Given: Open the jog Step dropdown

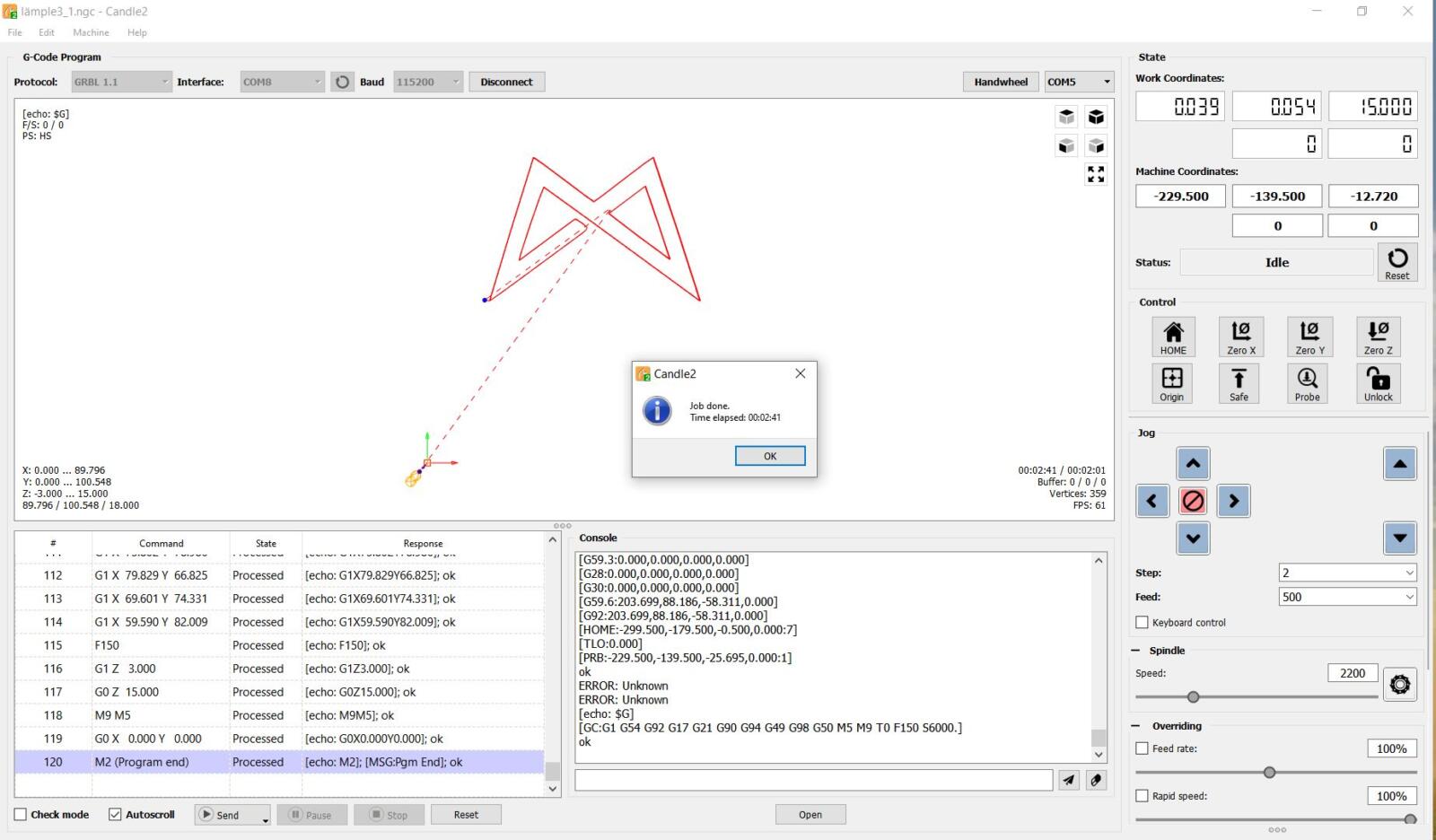Looking at the screenshot, I should (1347, 573).
